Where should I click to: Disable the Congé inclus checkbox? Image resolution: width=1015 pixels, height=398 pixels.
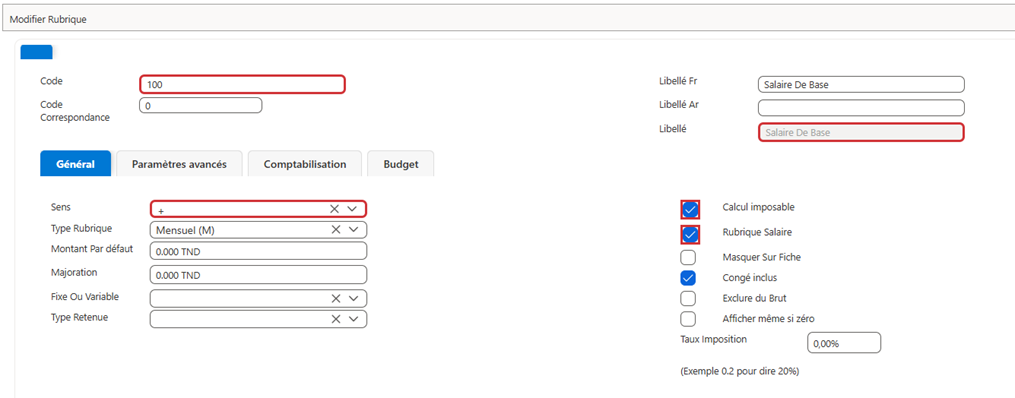click(688, 278)
